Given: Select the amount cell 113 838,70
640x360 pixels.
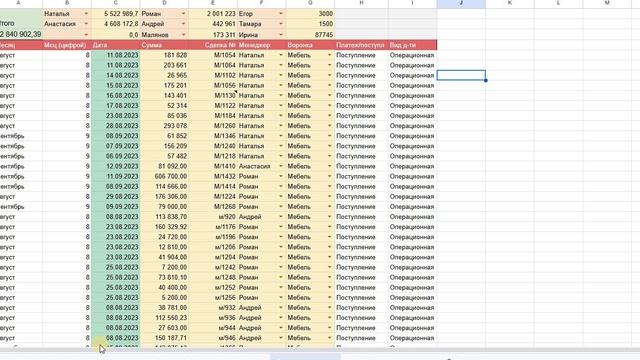Looking at the screenshot, I should click(164, 217).
